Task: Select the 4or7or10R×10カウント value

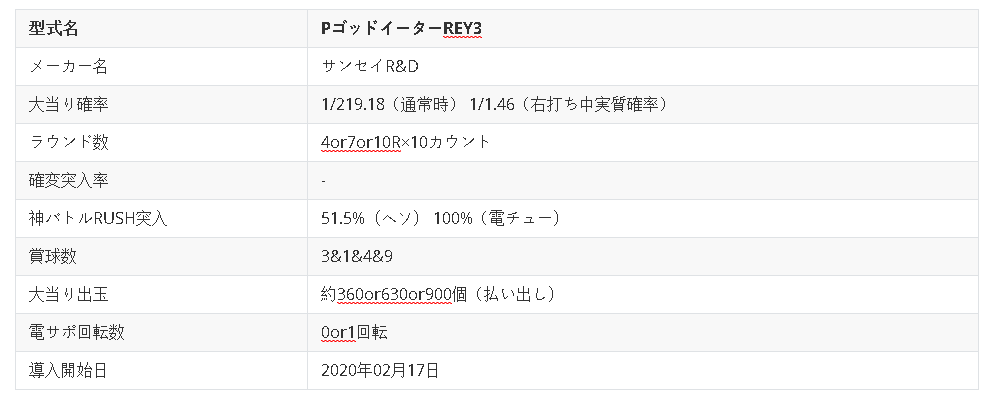Action: [x=405, y=142]
